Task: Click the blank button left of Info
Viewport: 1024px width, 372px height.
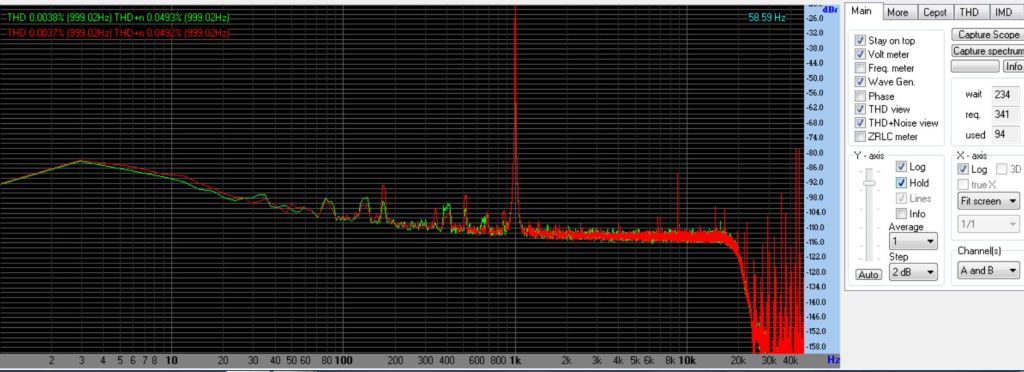Action: 975,67
